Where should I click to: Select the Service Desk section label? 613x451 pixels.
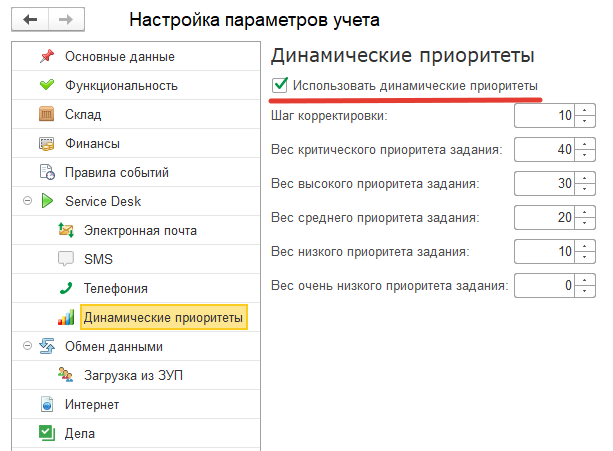click(x=103, y=201)
